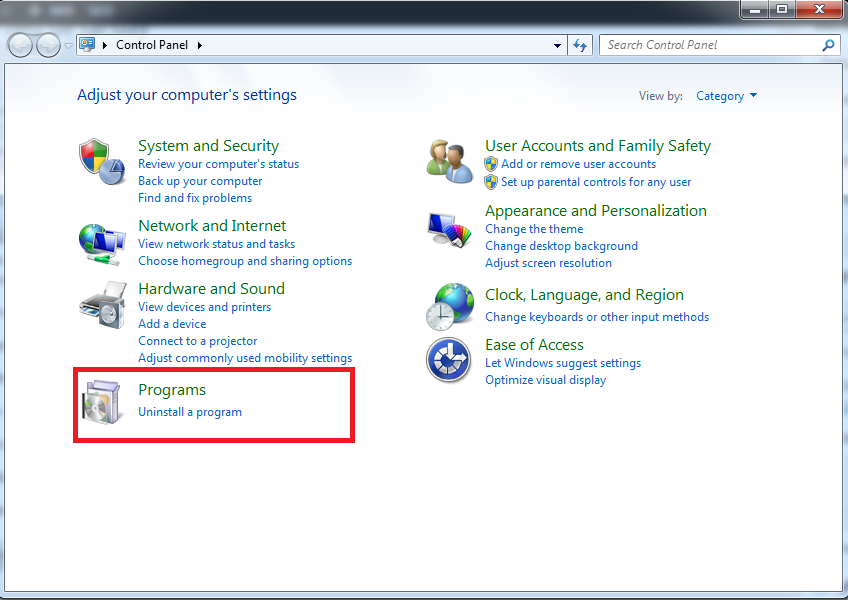Open Appearance and Personalization icon
Image resolution: width=848 pixels, height=600 pixels.
[x=449, y=228]
